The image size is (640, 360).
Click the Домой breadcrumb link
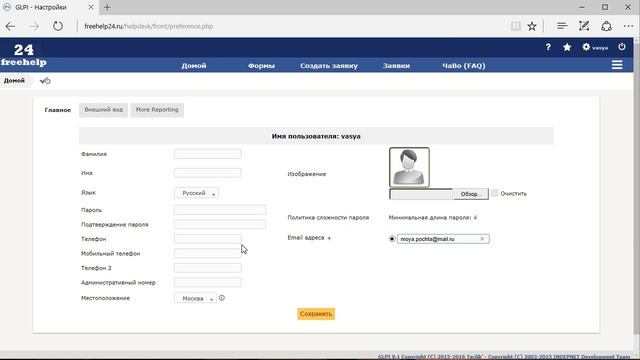14,81
